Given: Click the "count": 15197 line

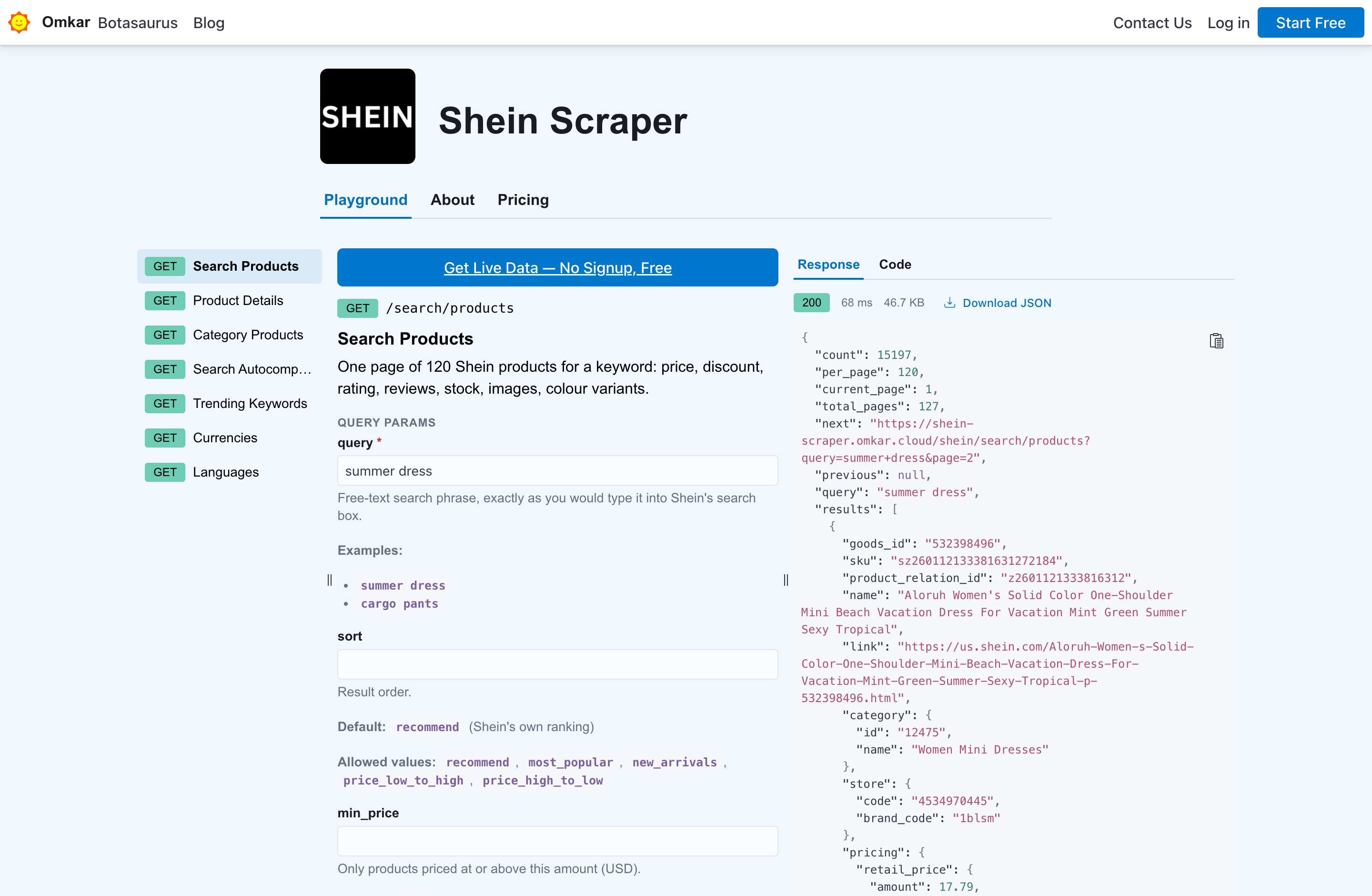Looking at the screenshot, I should [865, 355].
